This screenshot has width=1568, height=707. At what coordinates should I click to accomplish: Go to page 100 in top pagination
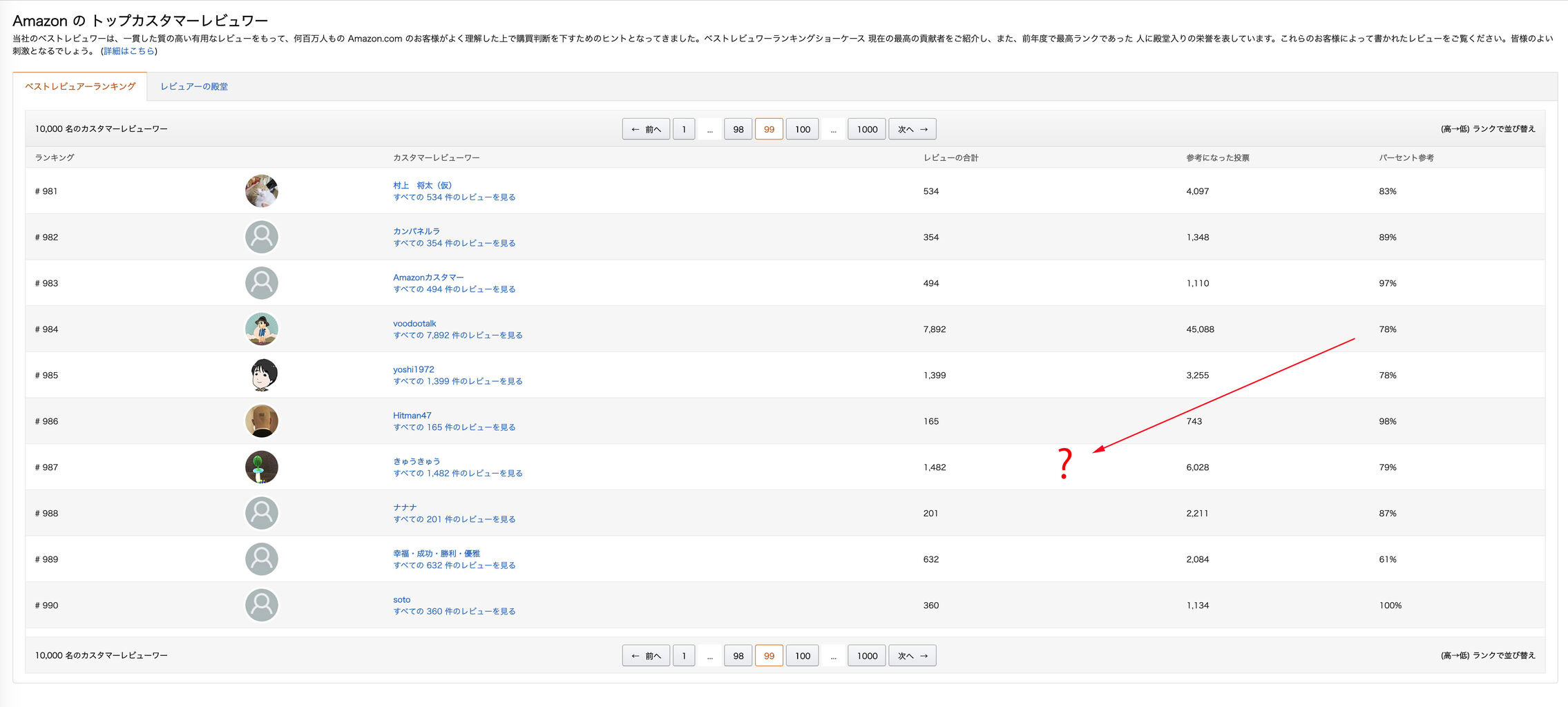(x=803, y=129)
